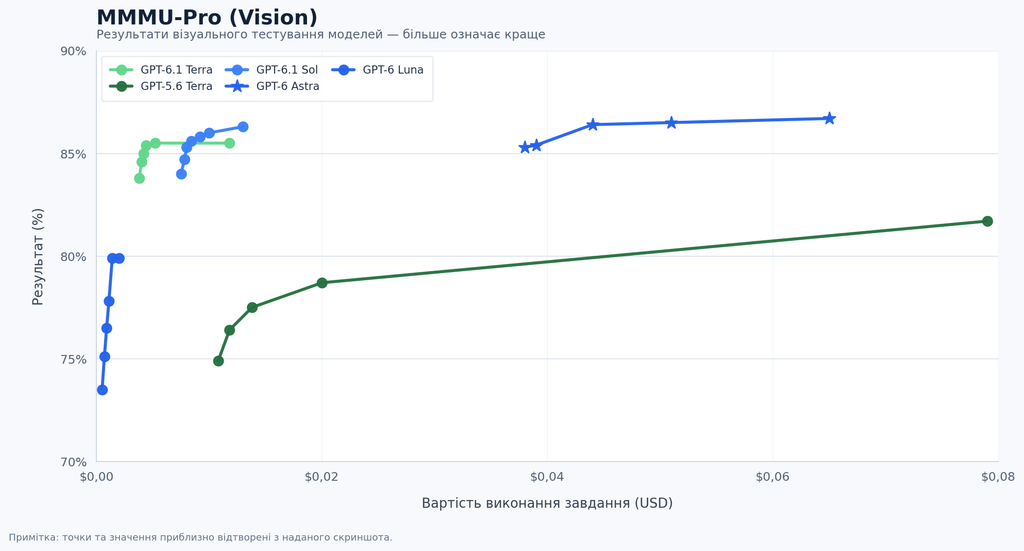Click the 90% y-axis label

73,52
